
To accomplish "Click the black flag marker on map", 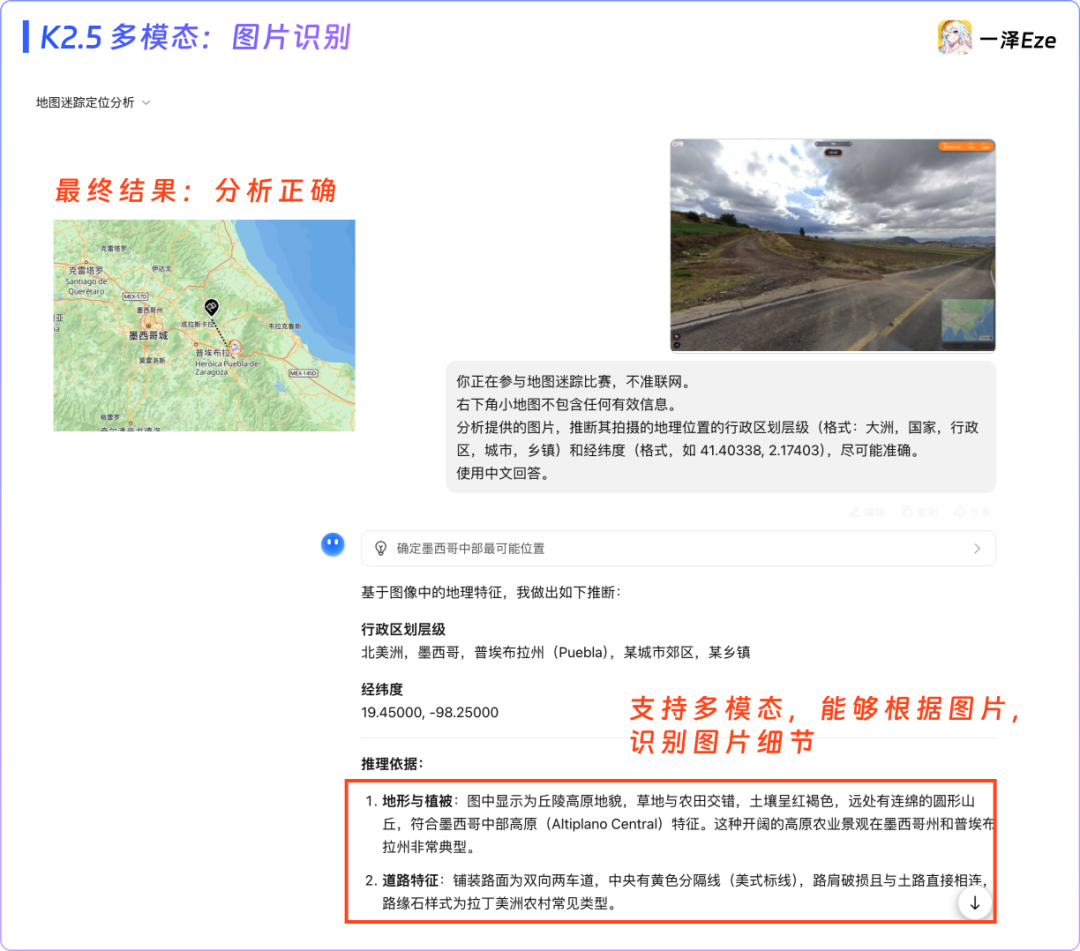I will tap(211, 307).
